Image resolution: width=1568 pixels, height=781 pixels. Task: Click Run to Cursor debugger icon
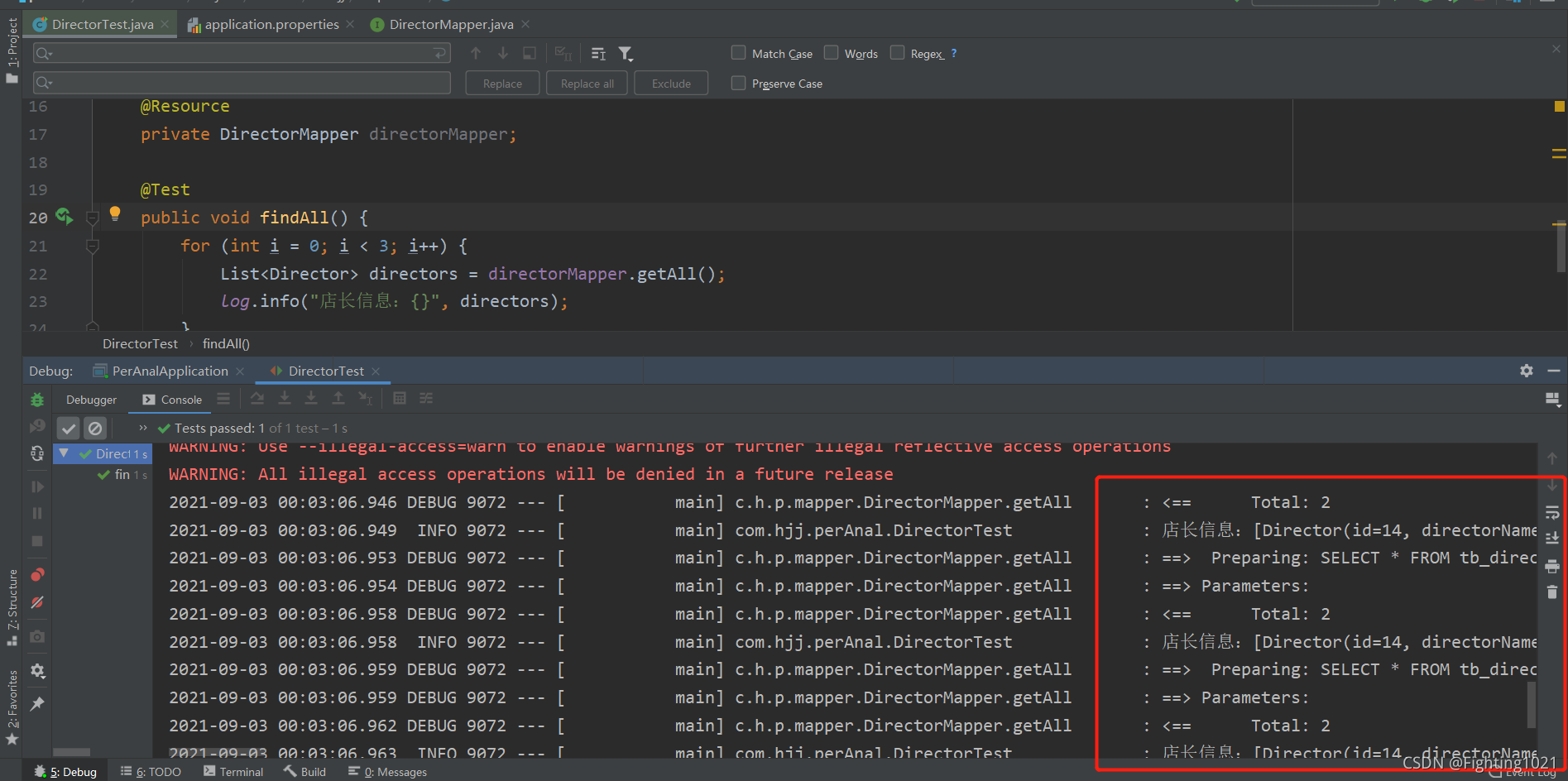click(366, 399)
